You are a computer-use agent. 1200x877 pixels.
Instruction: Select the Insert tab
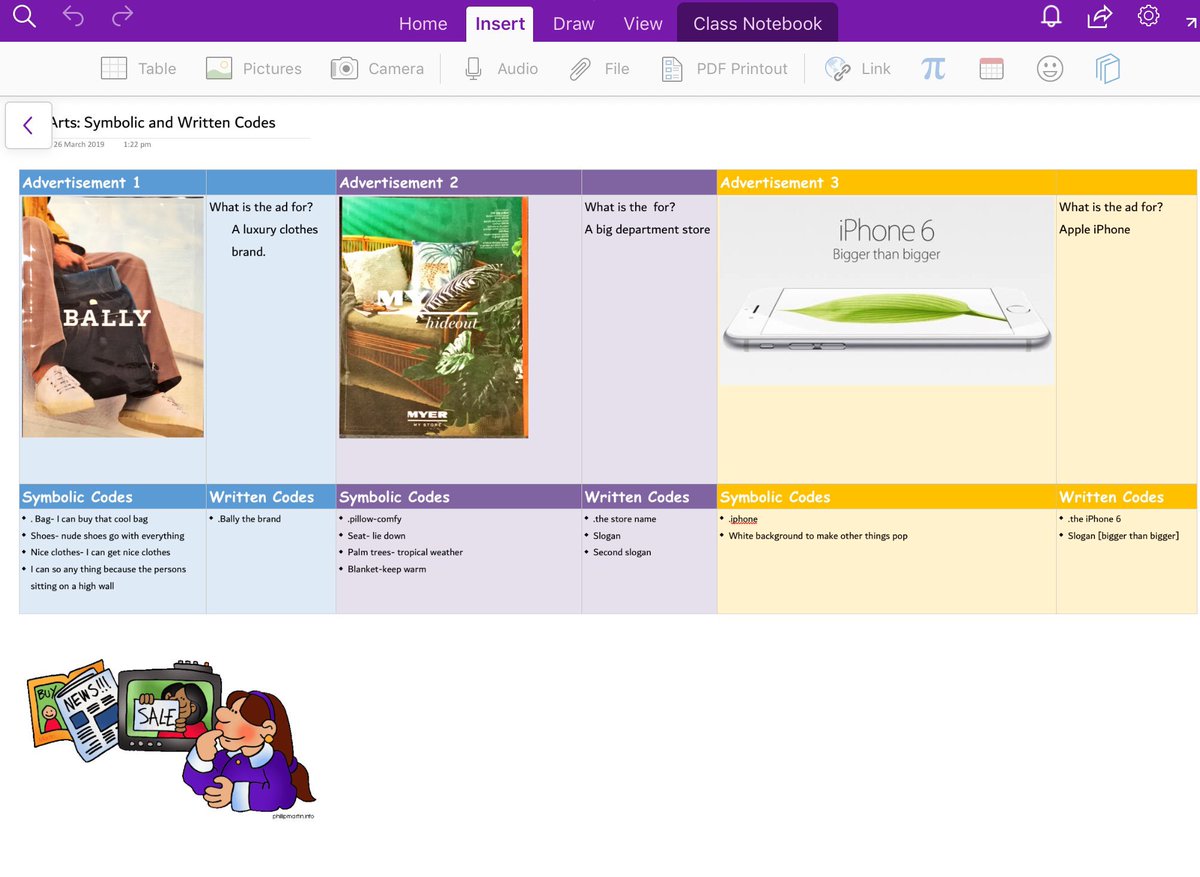pos(499,23)
